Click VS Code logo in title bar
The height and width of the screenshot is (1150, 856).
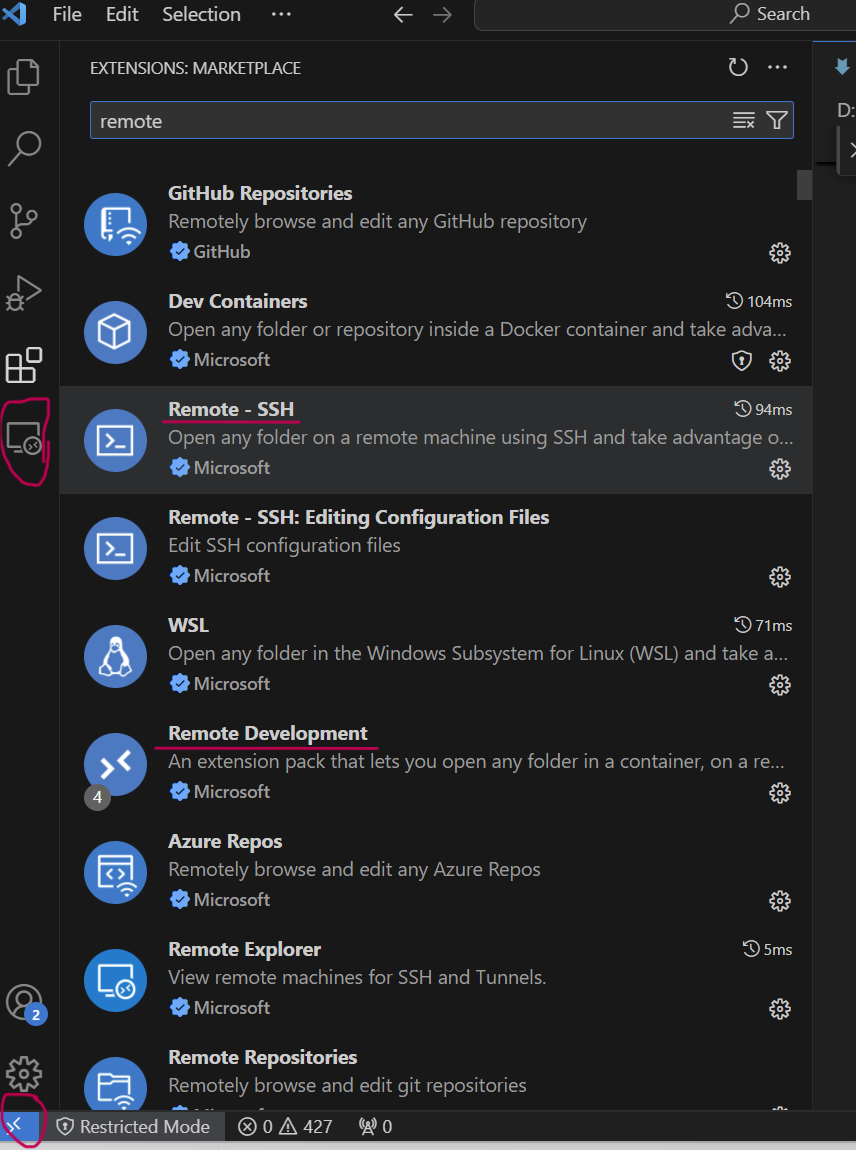[x=14, y=13]
